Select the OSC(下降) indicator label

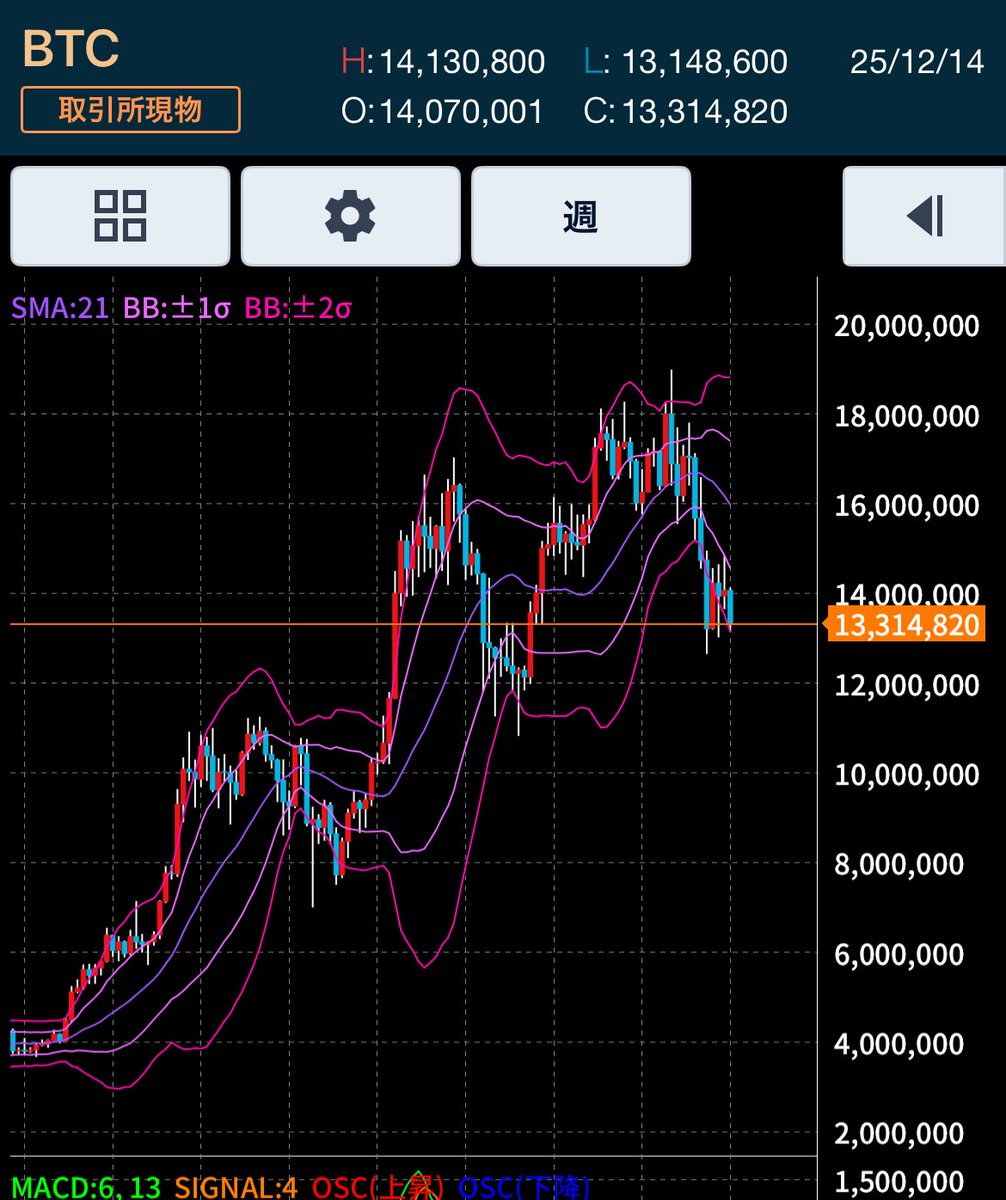525,1187
